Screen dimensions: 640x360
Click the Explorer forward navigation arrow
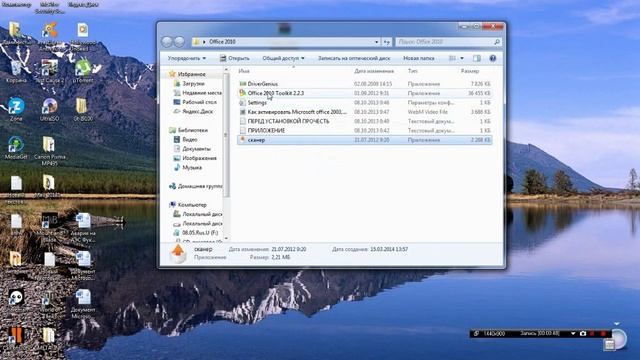tap(179, 41)
